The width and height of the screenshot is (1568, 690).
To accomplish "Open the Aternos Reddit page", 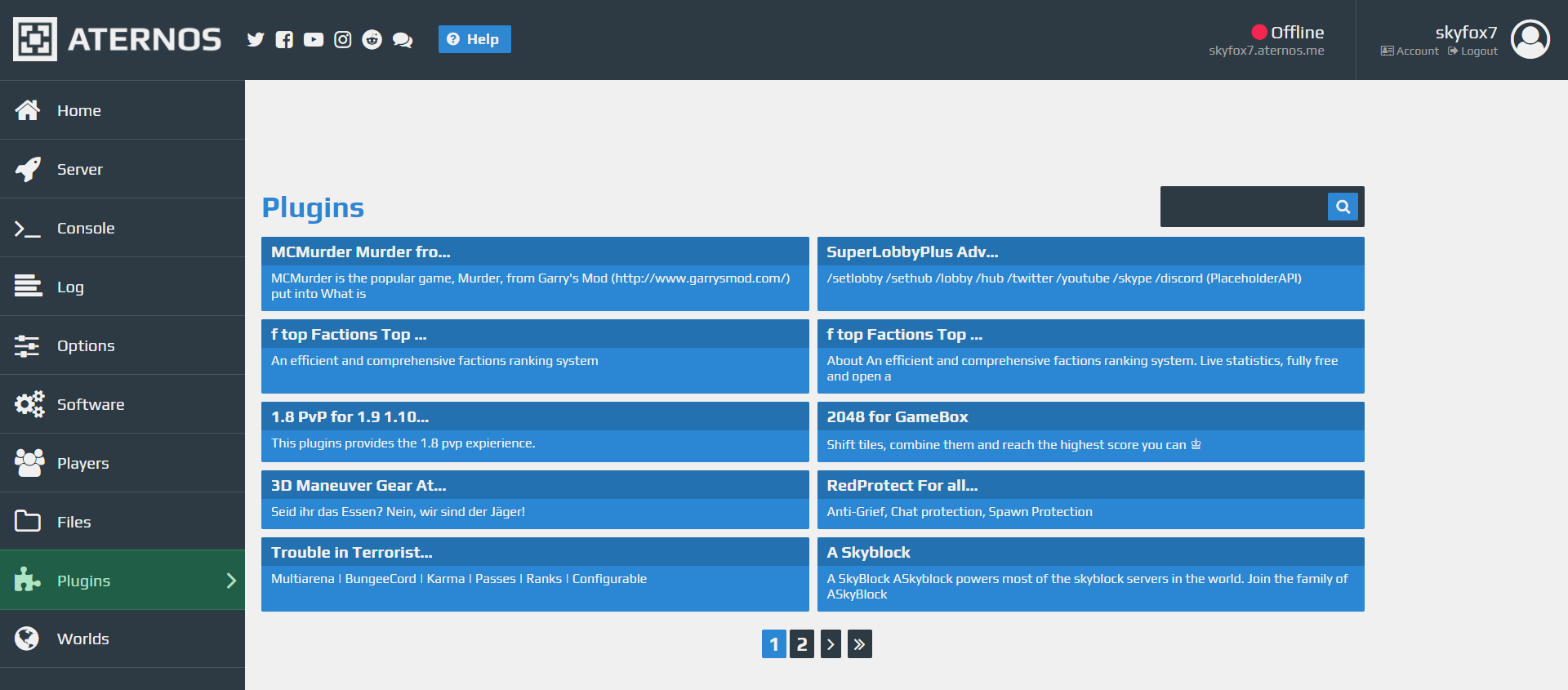I will (x=372, y=39).
